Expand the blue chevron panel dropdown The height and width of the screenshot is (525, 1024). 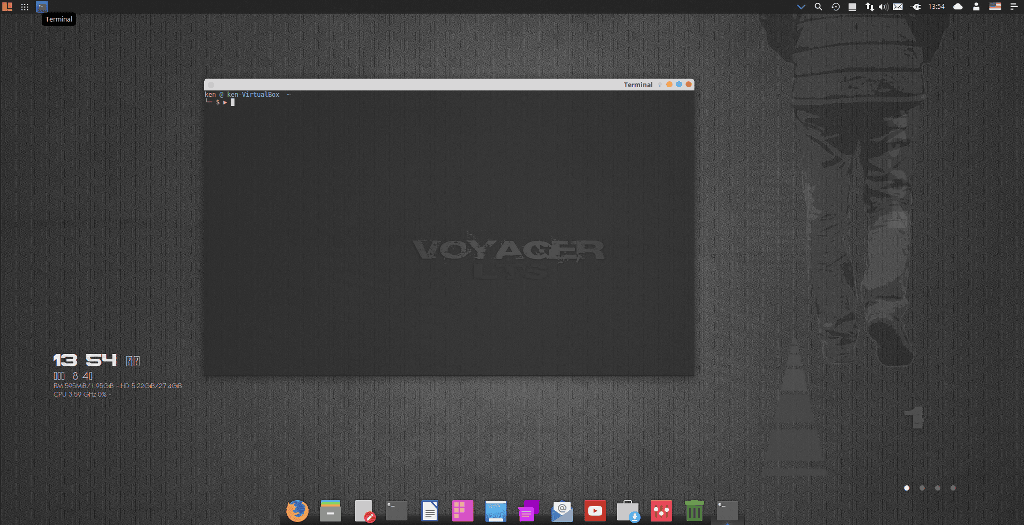tap(801, 7)
